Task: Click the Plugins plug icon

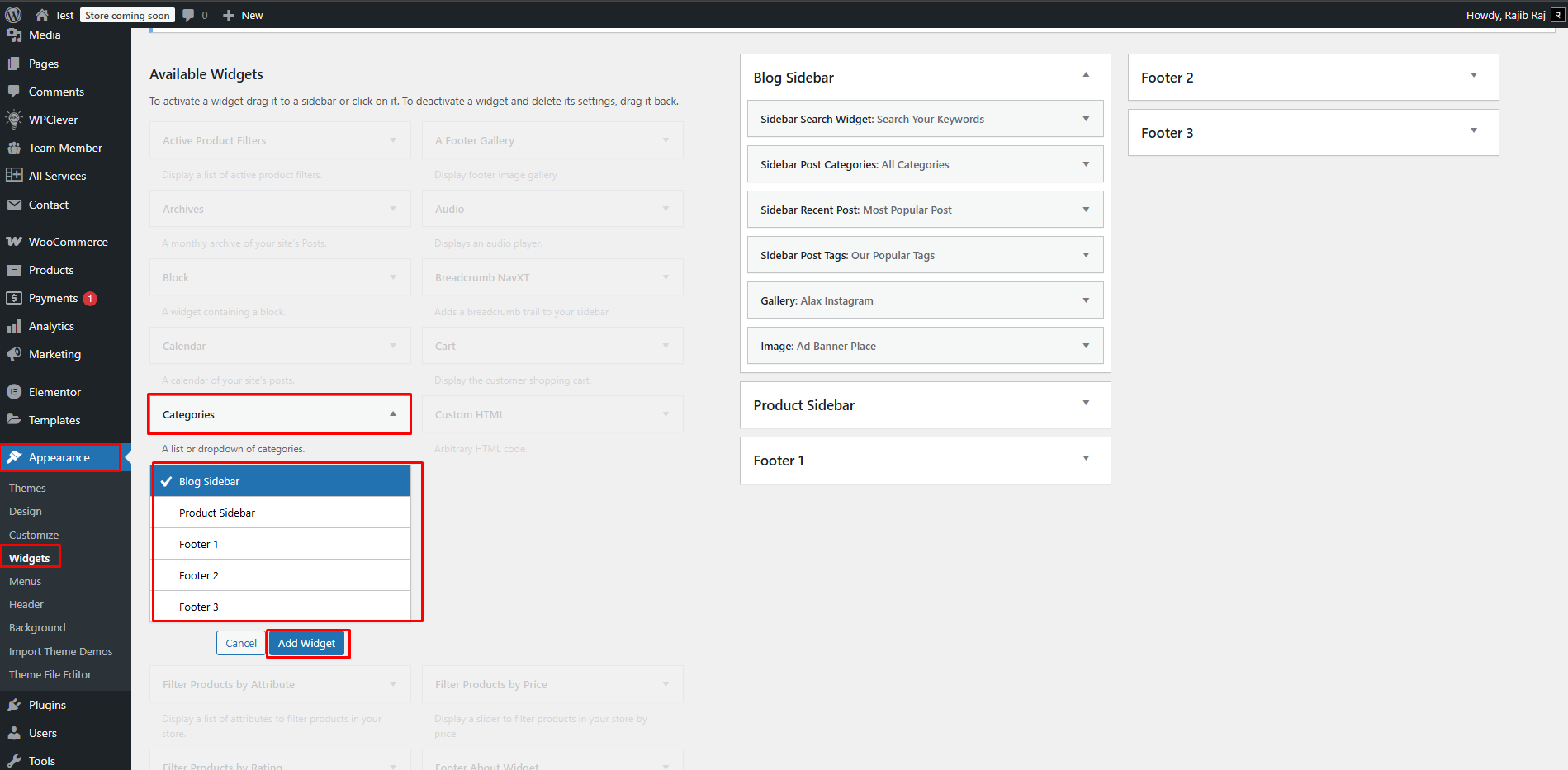Action: point(14,705)
